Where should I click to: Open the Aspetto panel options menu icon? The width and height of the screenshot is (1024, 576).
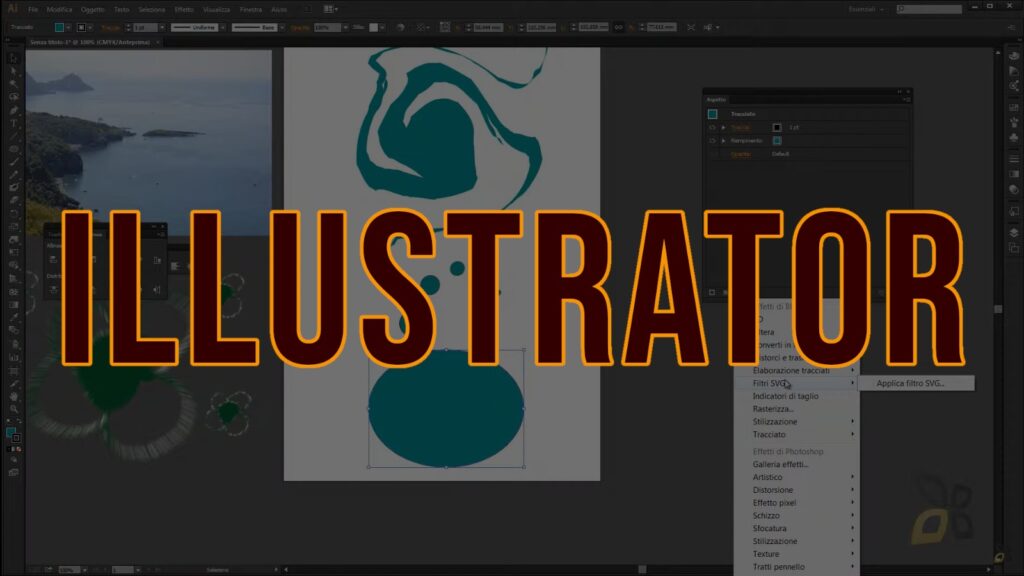(x=906, y=99)
